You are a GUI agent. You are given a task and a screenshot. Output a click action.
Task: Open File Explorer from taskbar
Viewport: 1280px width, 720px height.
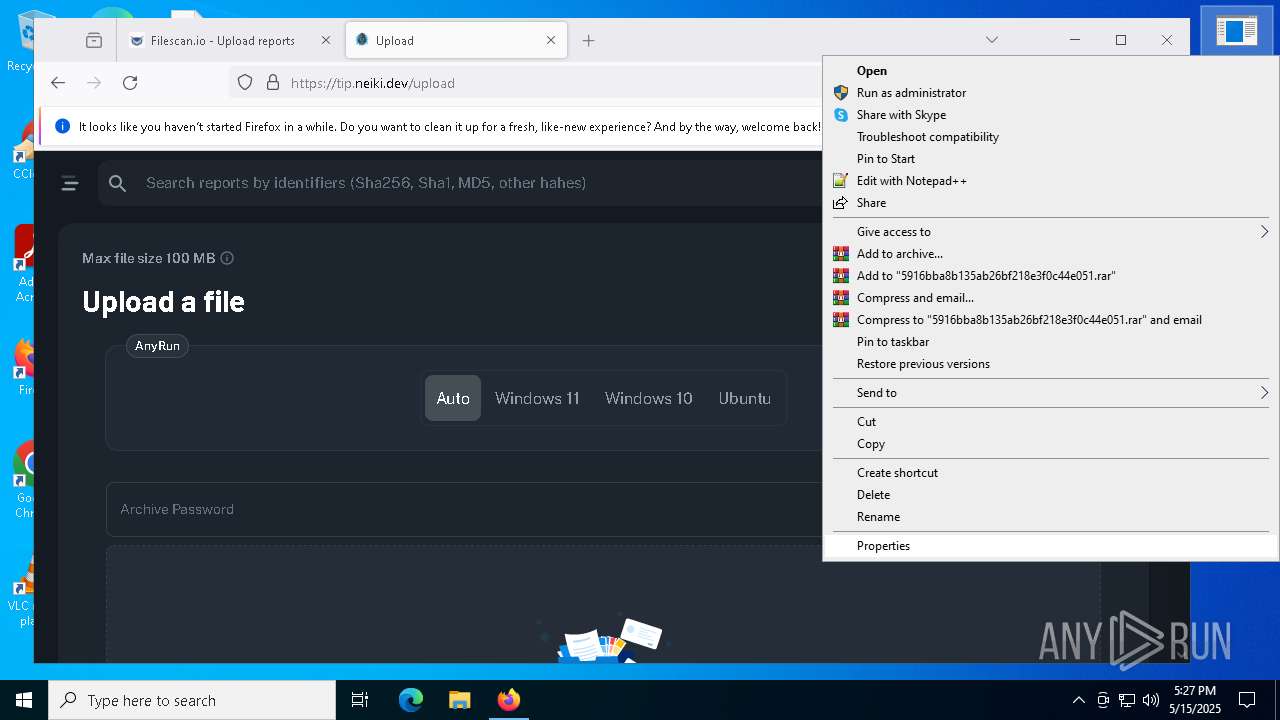(x=459, y=700)
